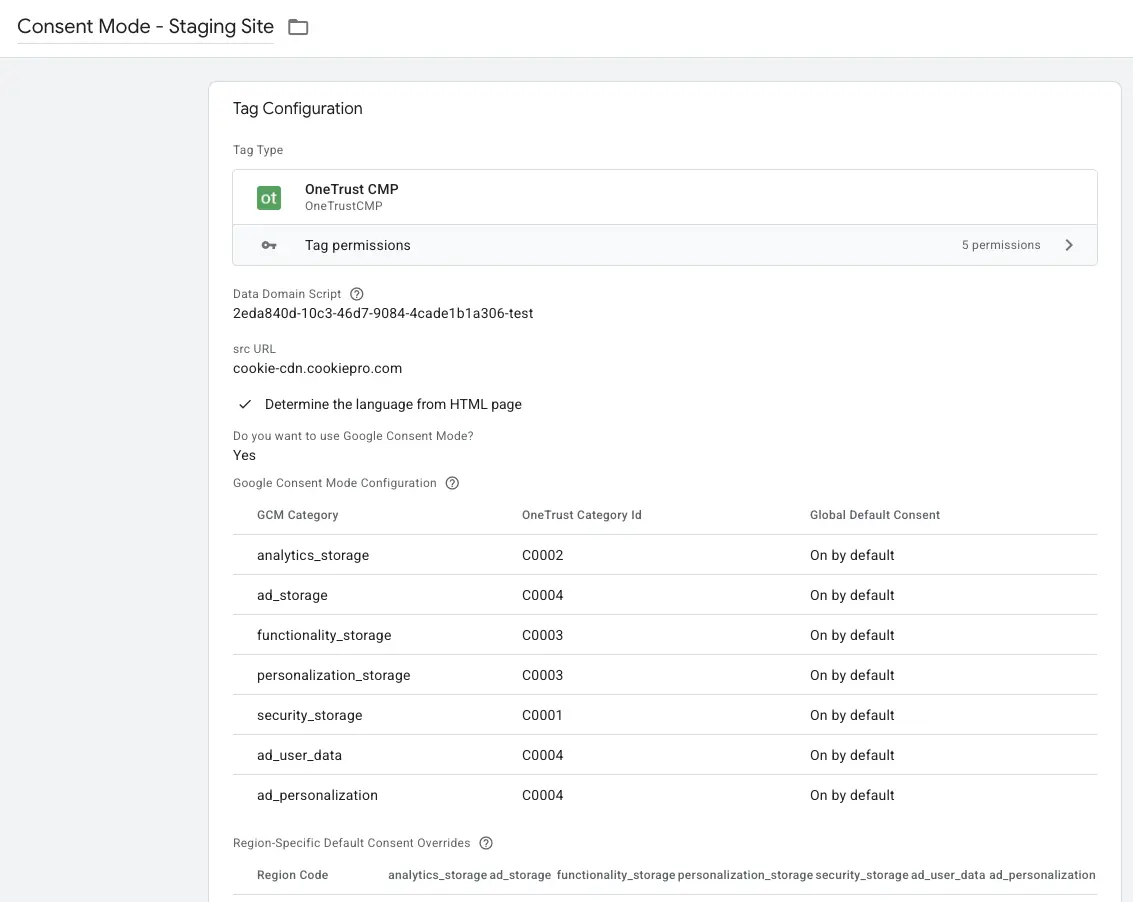Click C0003 in the personalization_storage row
The width and height of the screenshot is (1133, 902).
543,676
